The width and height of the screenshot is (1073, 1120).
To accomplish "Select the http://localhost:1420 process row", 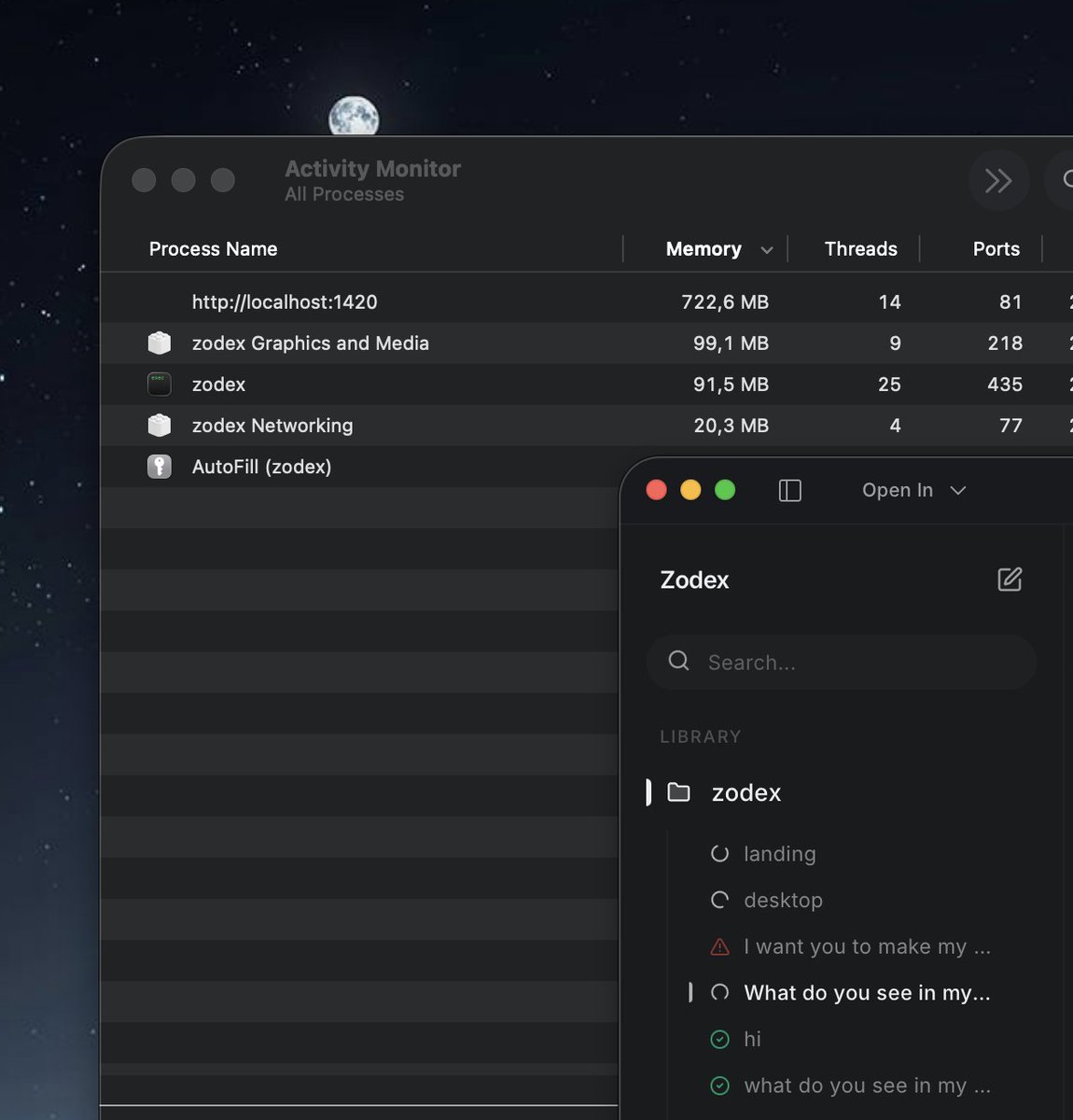I will 586,302.
